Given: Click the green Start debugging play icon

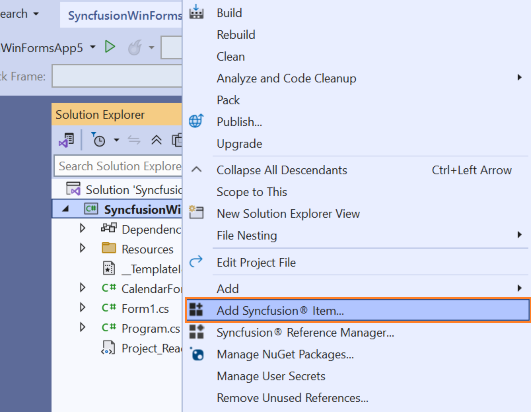Looking at the screenshot, I should [110, 47].
